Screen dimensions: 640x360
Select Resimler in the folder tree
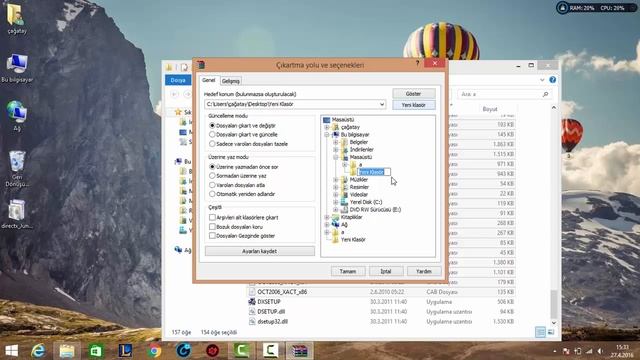click(x=359, y=187)
